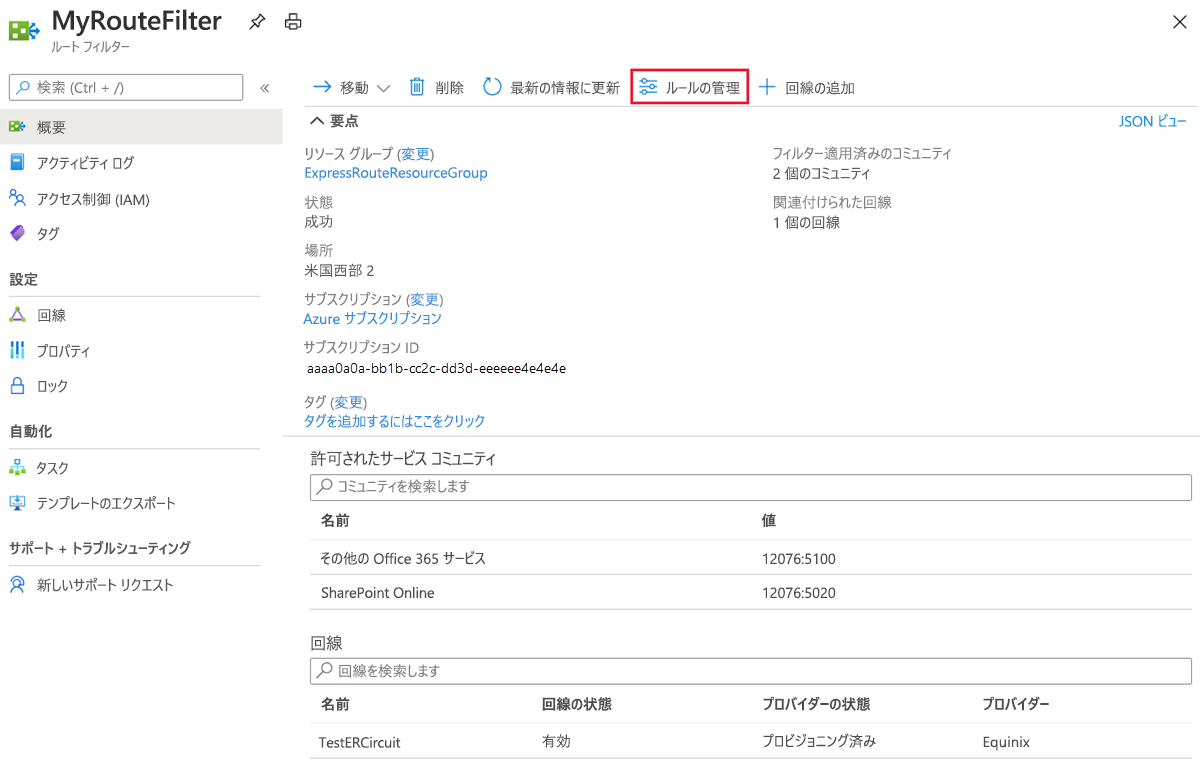The image size is (1200, 763).
Task: Click the plus icon for adding circuit
Action: (x=767, y=87)
